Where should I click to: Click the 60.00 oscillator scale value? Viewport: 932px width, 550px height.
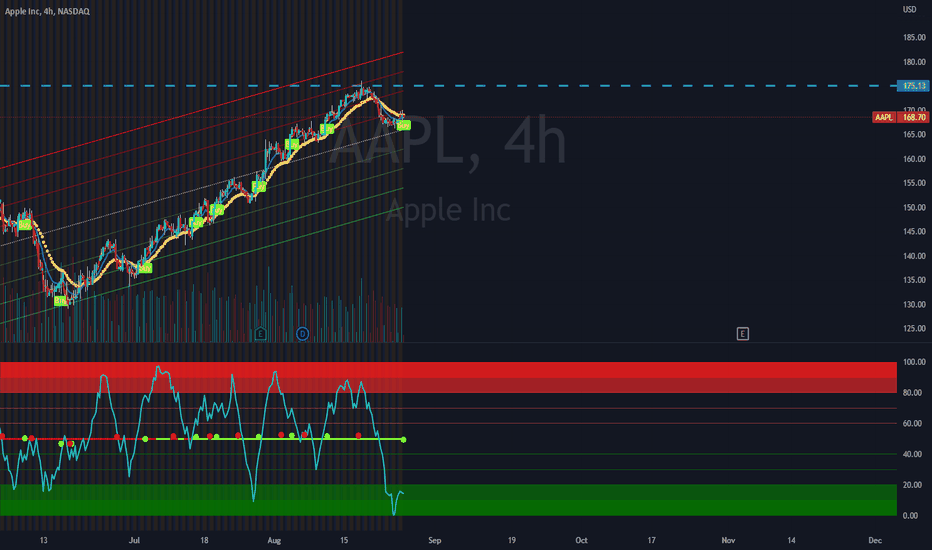pyautogui.click(x=914, y=423)
